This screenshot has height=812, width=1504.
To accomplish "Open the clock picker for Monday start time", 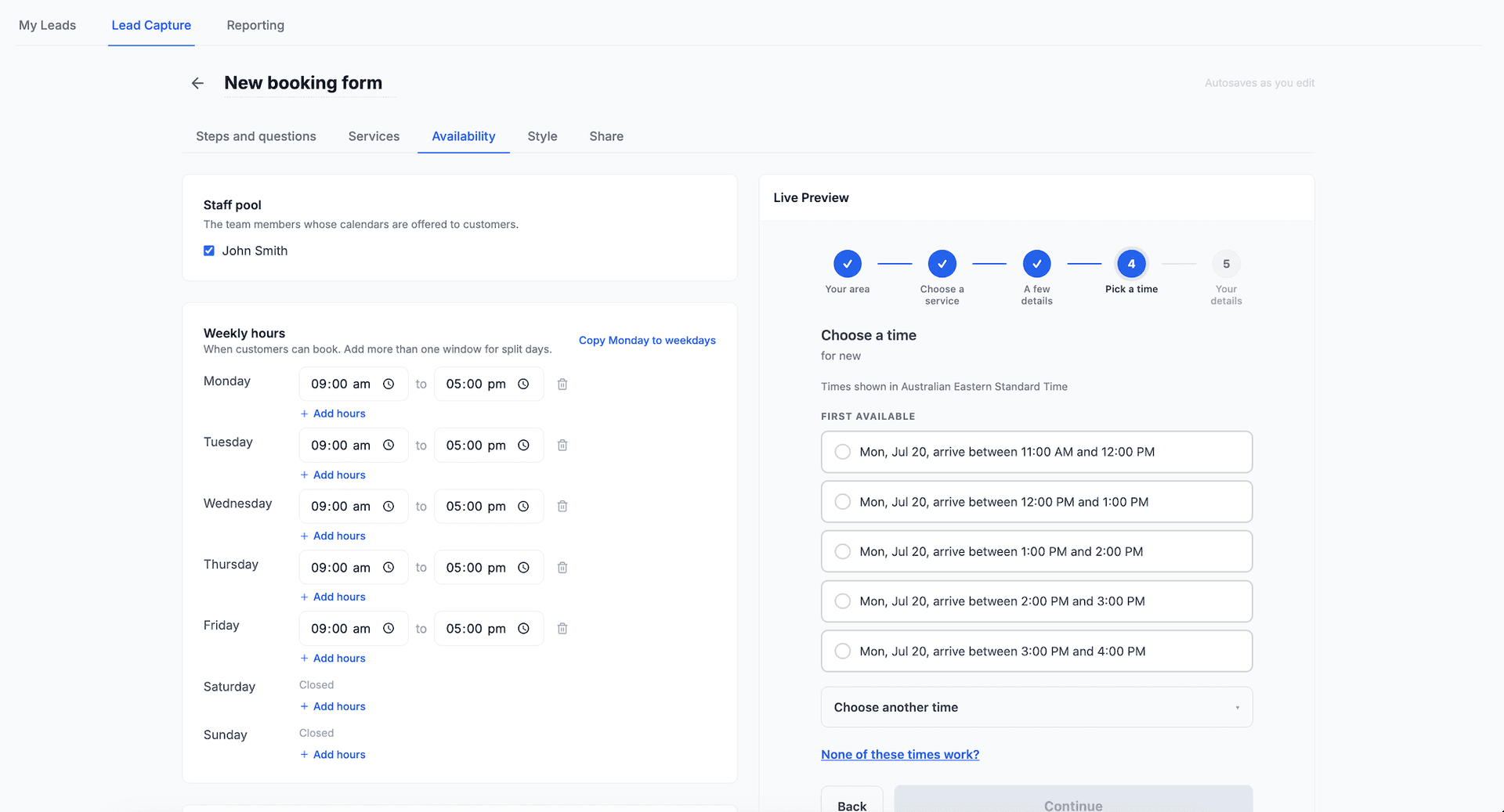I will click(x=389, y=384).
